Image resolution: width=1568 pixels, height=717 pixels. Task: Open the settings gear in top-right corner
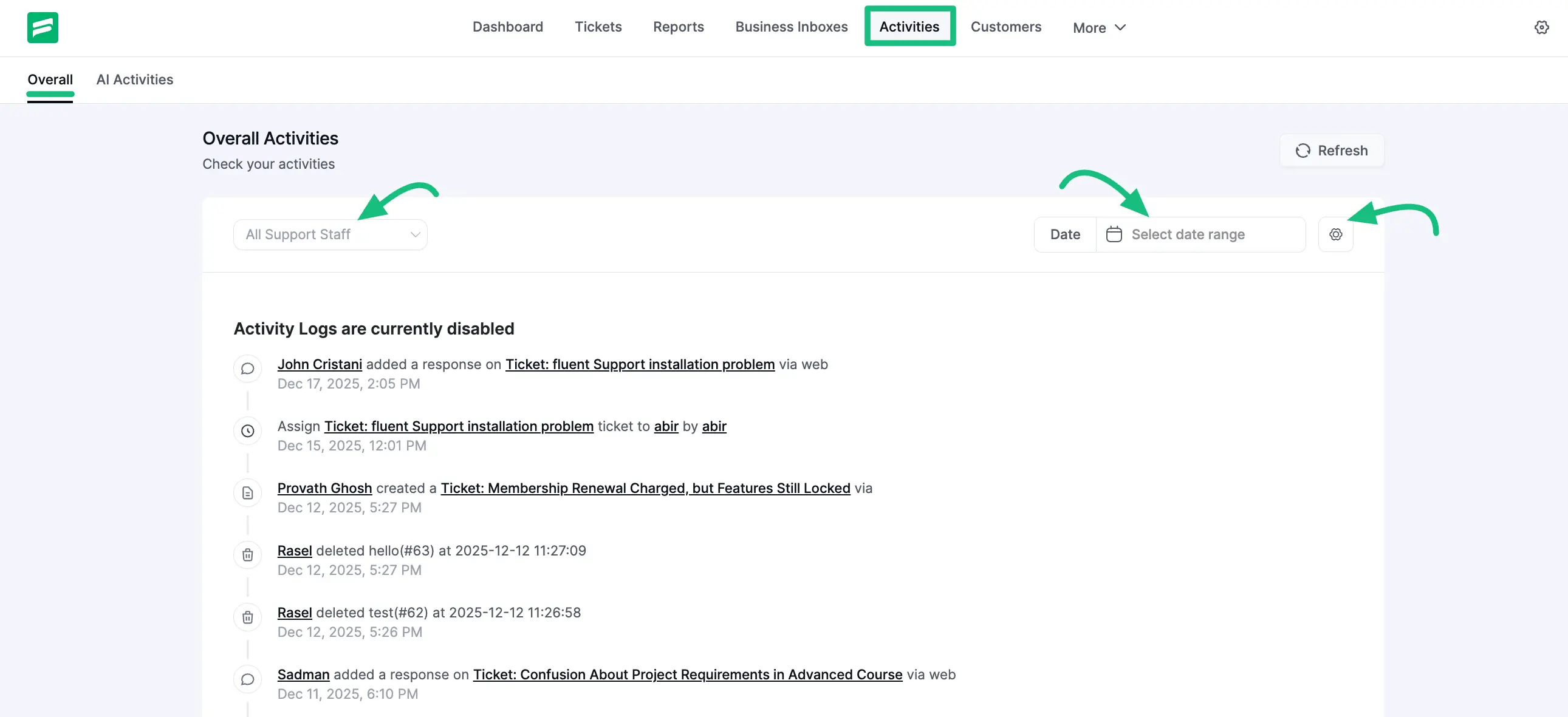coord(1542,27)
